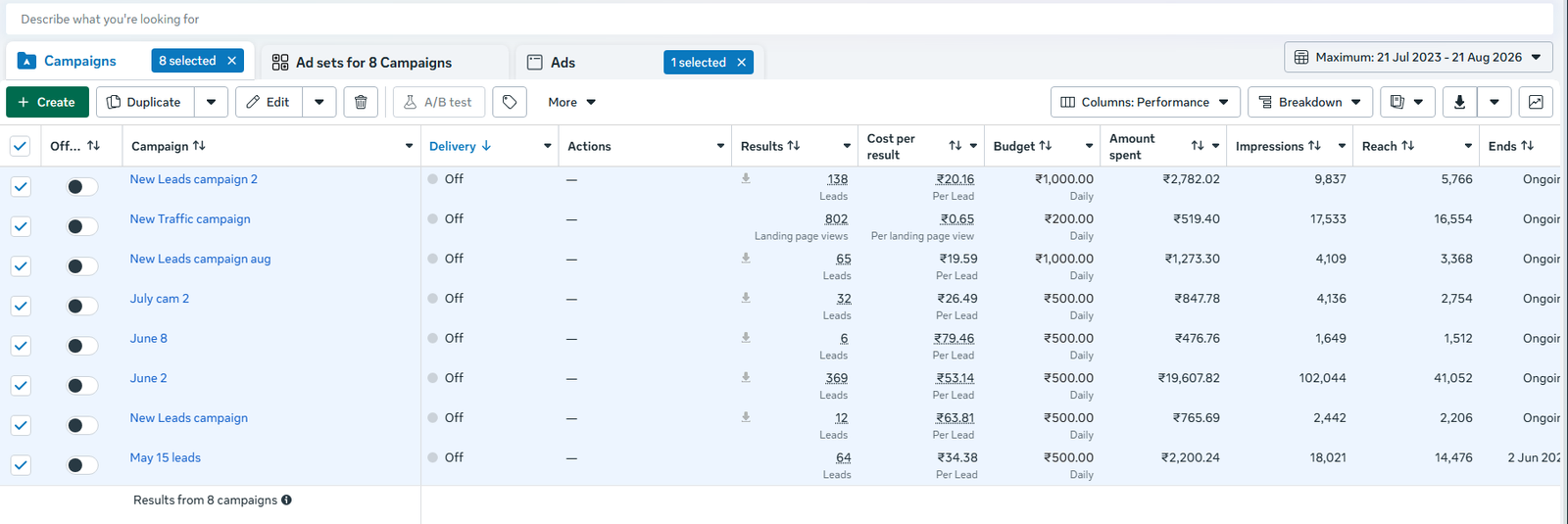This screenshot has height=524, width=1568.
Task: Sort by Ends column
Action: (1527, 145)
